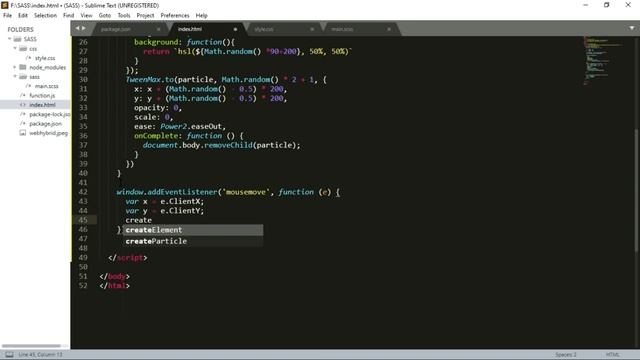Click the main.scss file type icon
This screenshot has width=640, height=360.
tap(29, 86)
